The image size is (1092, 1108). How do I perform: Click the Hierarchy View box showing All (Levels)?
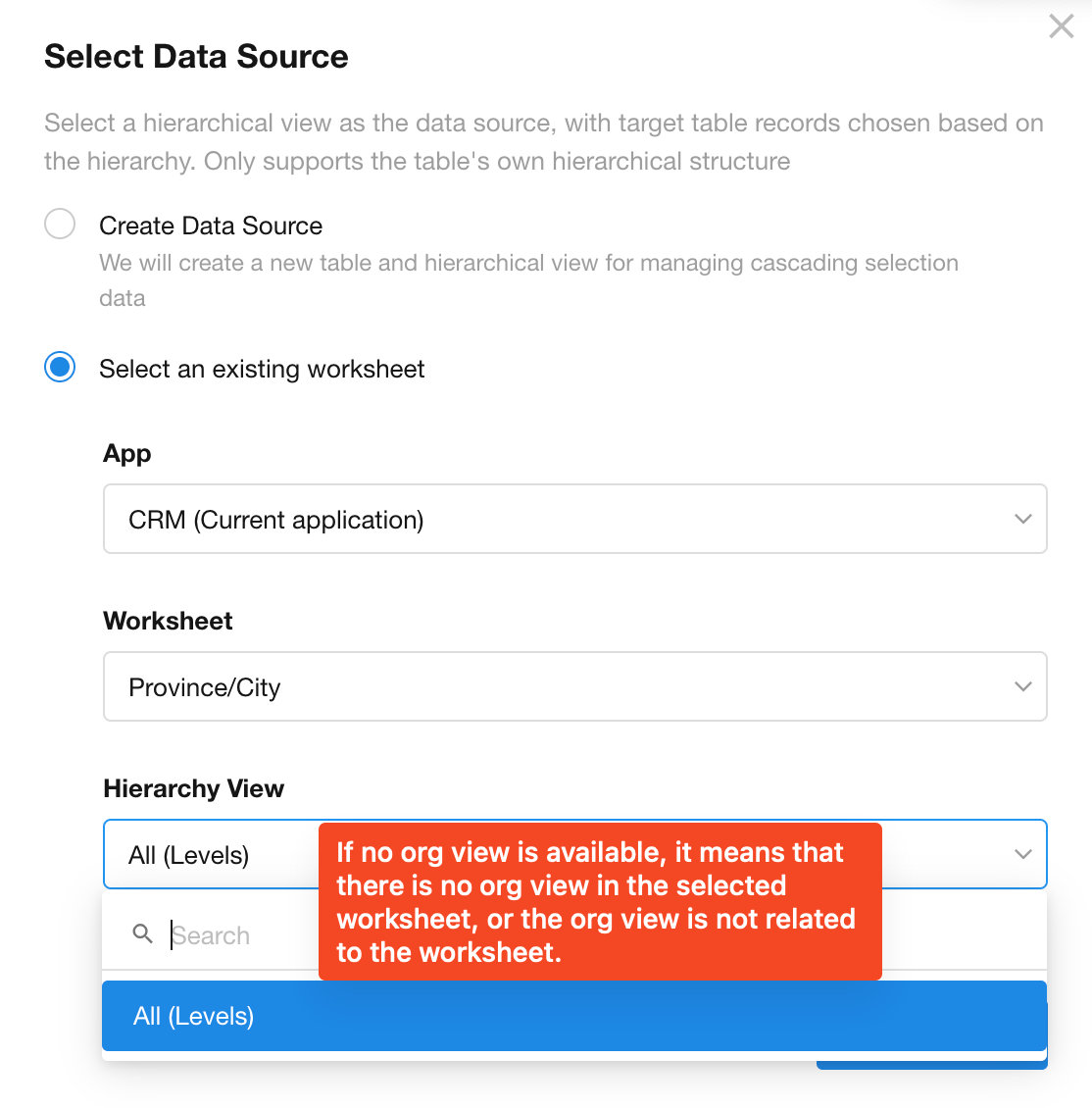211,855
